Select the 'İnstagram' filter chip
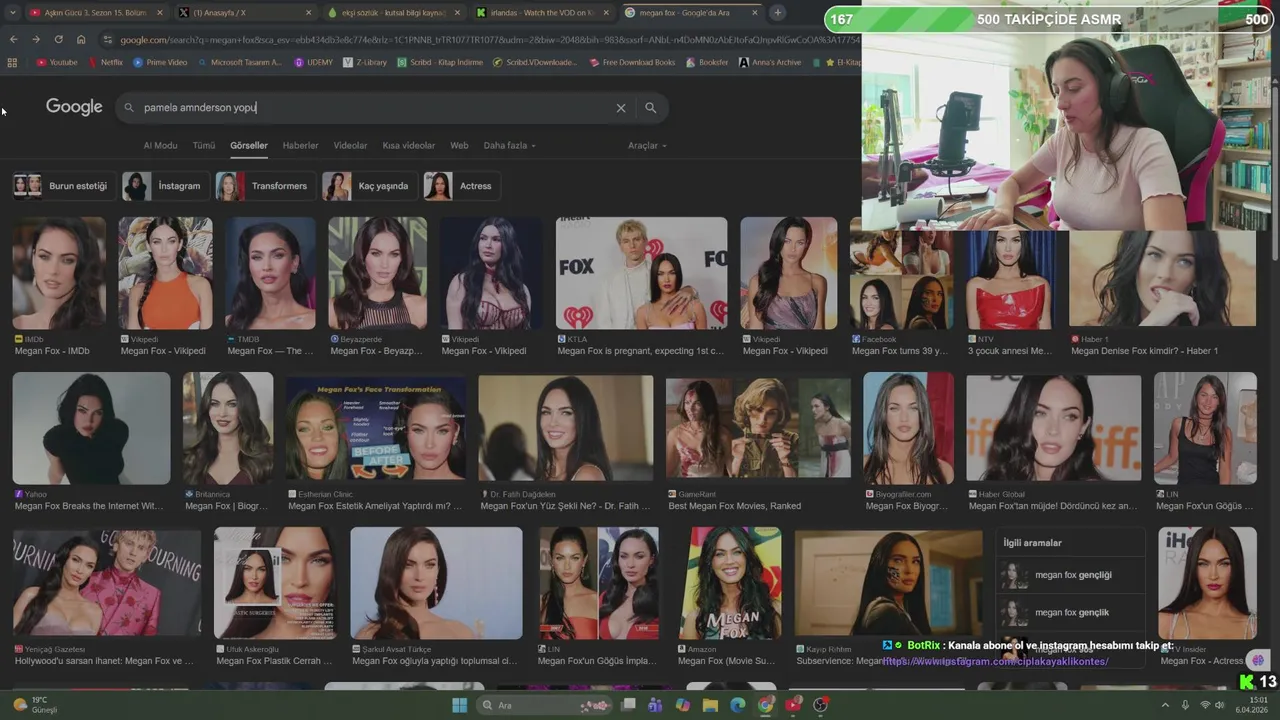 pos(164,186)
